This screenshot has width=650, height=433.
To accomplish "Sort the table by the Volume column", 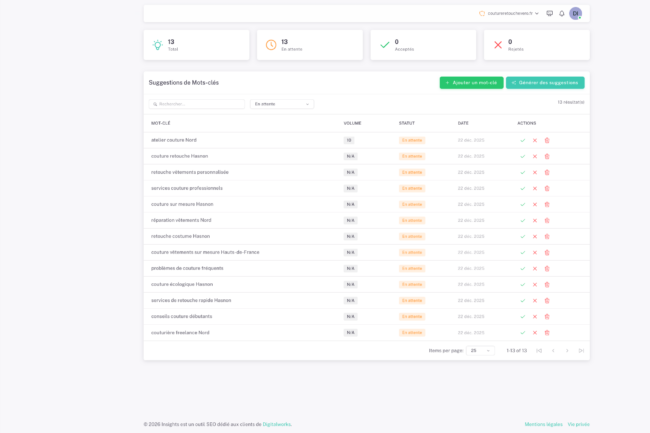I will pos(352,123).
